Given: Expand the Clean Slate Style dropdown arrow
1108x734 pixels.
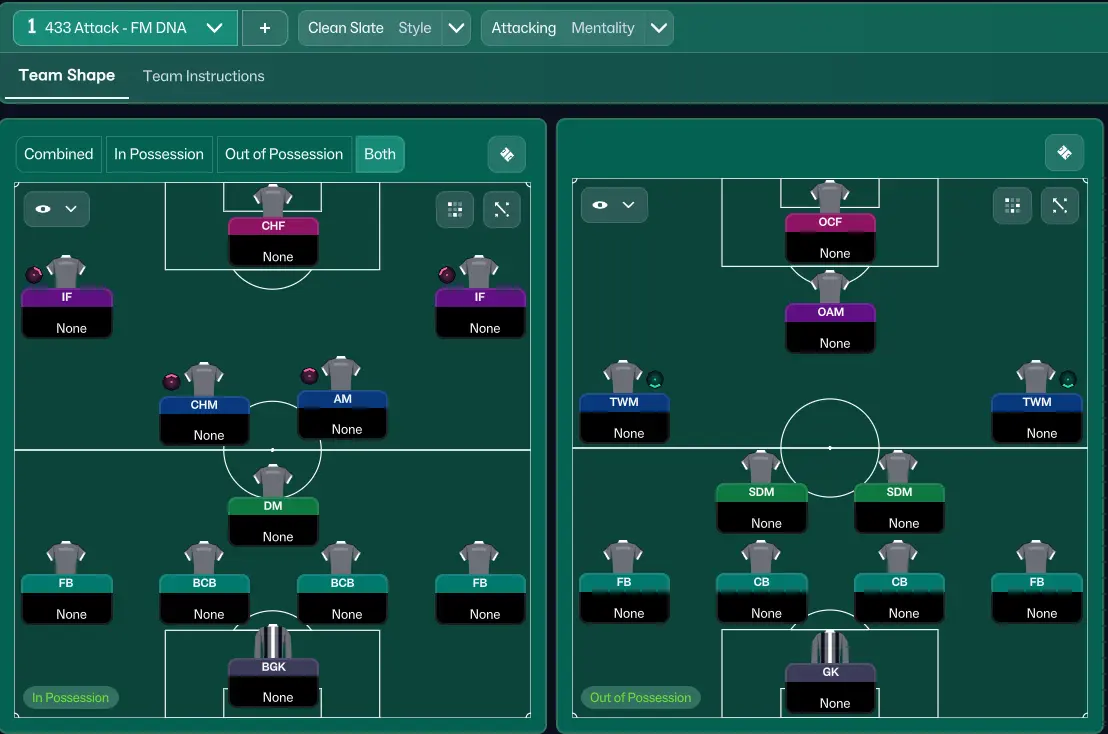Looking at the screenshot, I should click(x=456, y=28).
